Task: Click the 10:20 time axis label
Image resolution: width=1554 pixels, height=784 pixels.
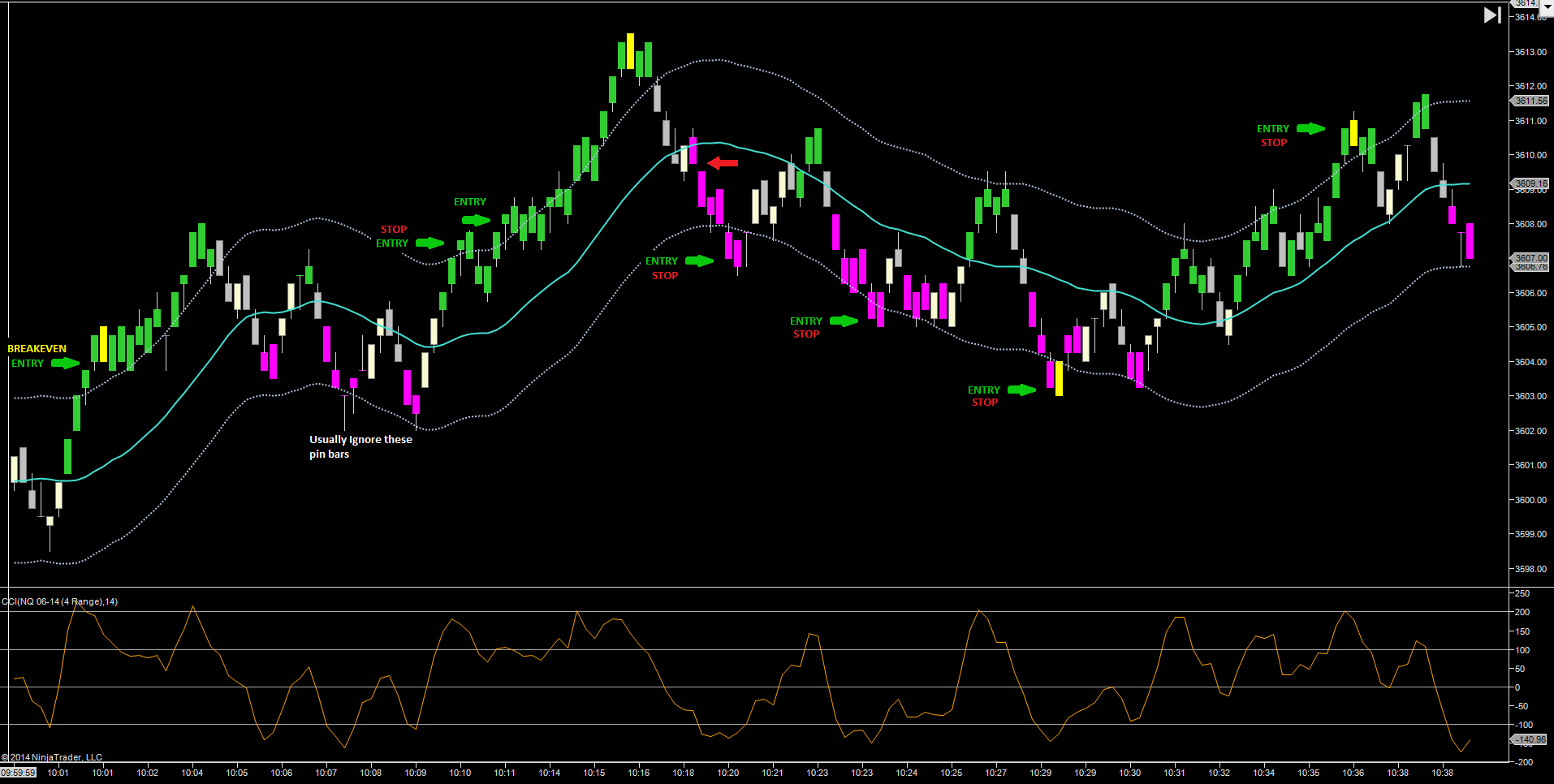Action: (728, 773)
